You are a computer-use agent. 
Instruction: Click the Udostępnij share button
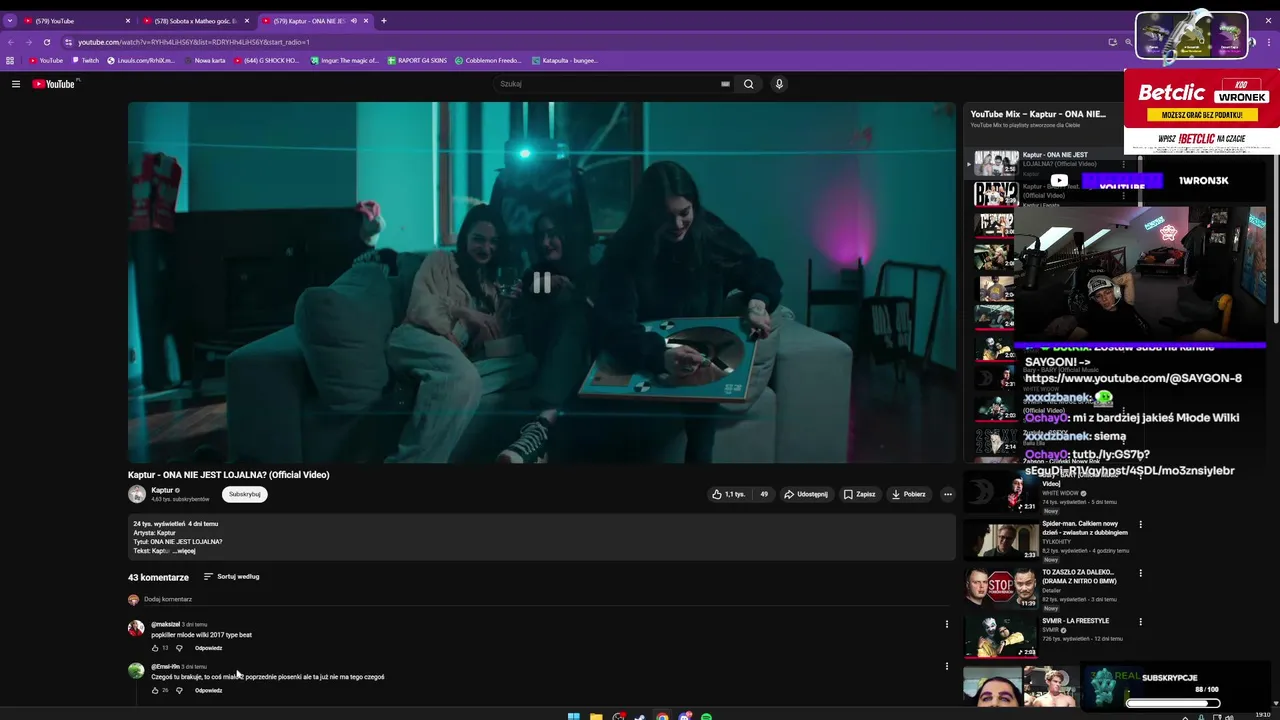(x=806, y=494)
